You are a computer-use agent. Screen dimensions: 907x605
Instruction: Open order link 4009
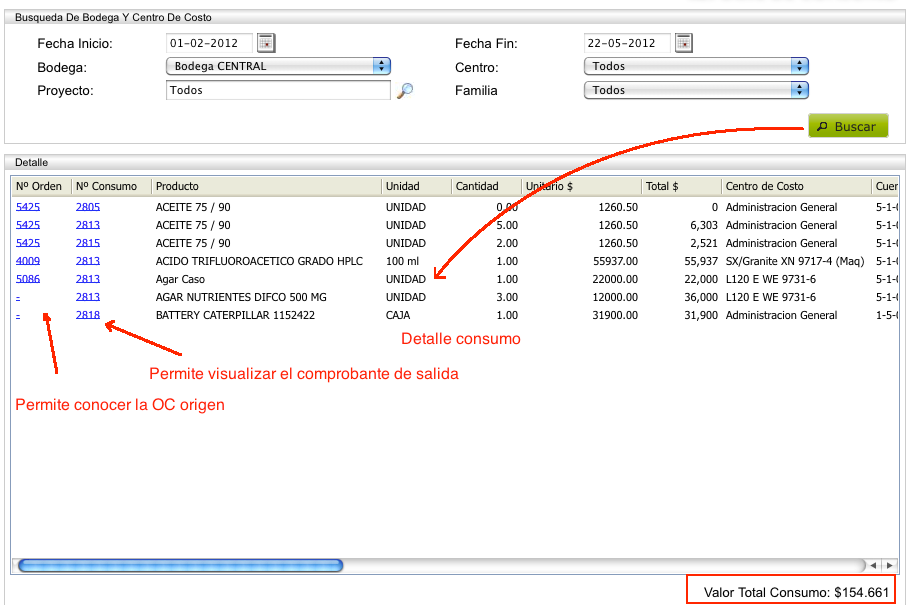(x=28, y=261)
